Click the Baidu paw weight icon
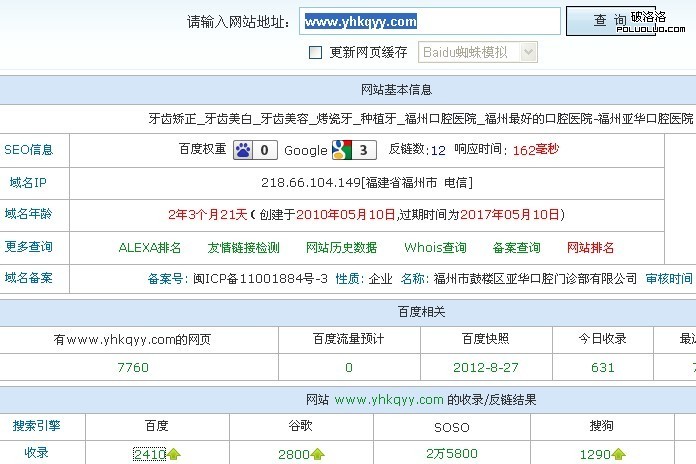The image size is (696, 464). tap(243, 150)
